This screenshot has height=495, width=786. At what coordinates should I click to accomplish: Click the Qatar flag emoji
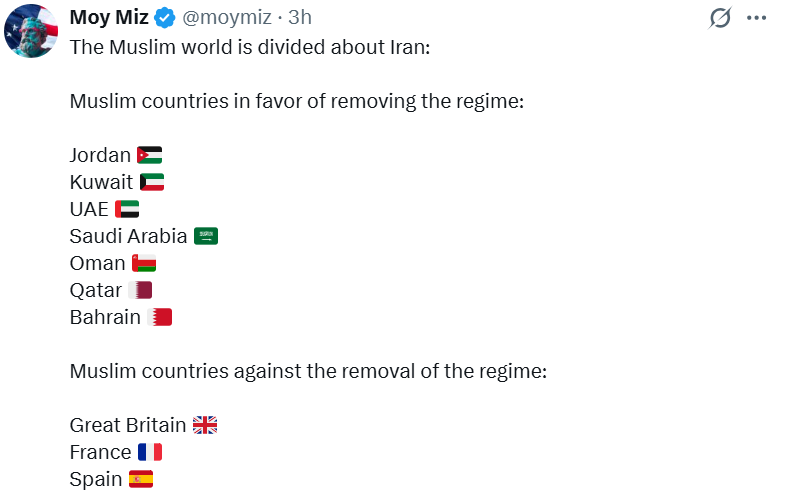pos(140,290)
